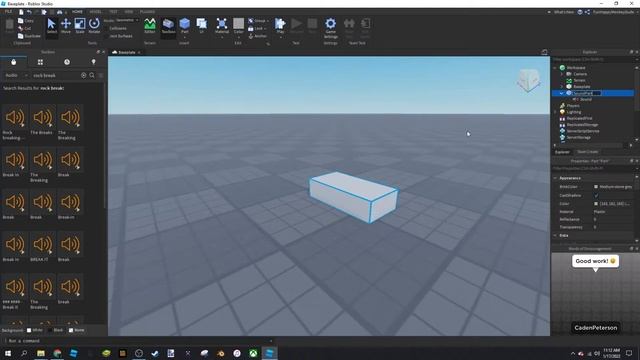Open the Windows Start menu
Viewport: 640px width, 360px height.
(x=8, y=353)
